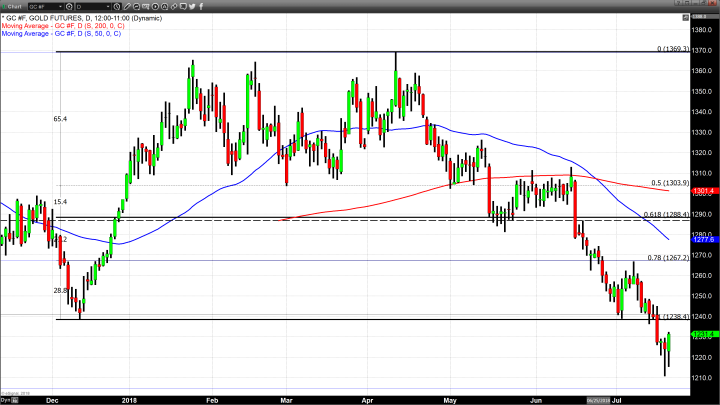The height and width of the screenshot is (405, 720).
Task: Click the clock icon after the interval box
Action: pos(116,6)
